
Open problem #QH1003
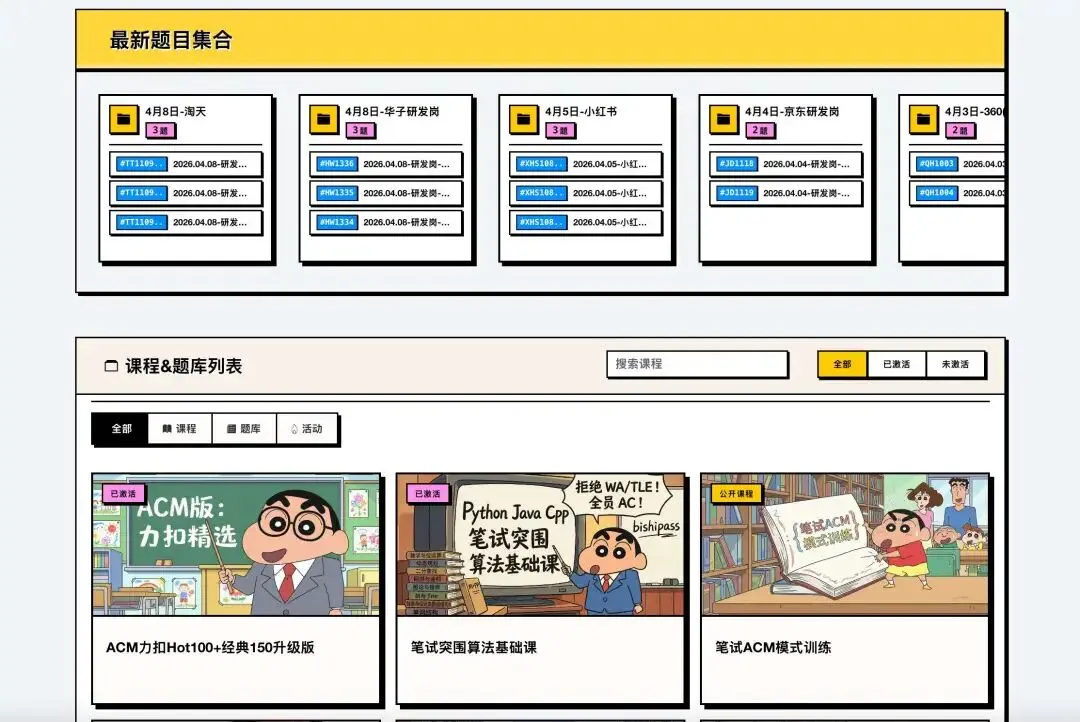click(957, 164)
